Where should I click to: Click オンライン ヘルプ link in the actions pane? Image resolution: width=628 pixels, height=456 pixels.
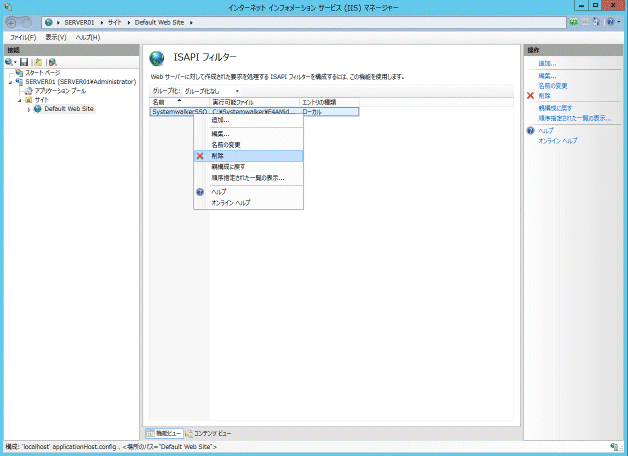pos(558,141)
